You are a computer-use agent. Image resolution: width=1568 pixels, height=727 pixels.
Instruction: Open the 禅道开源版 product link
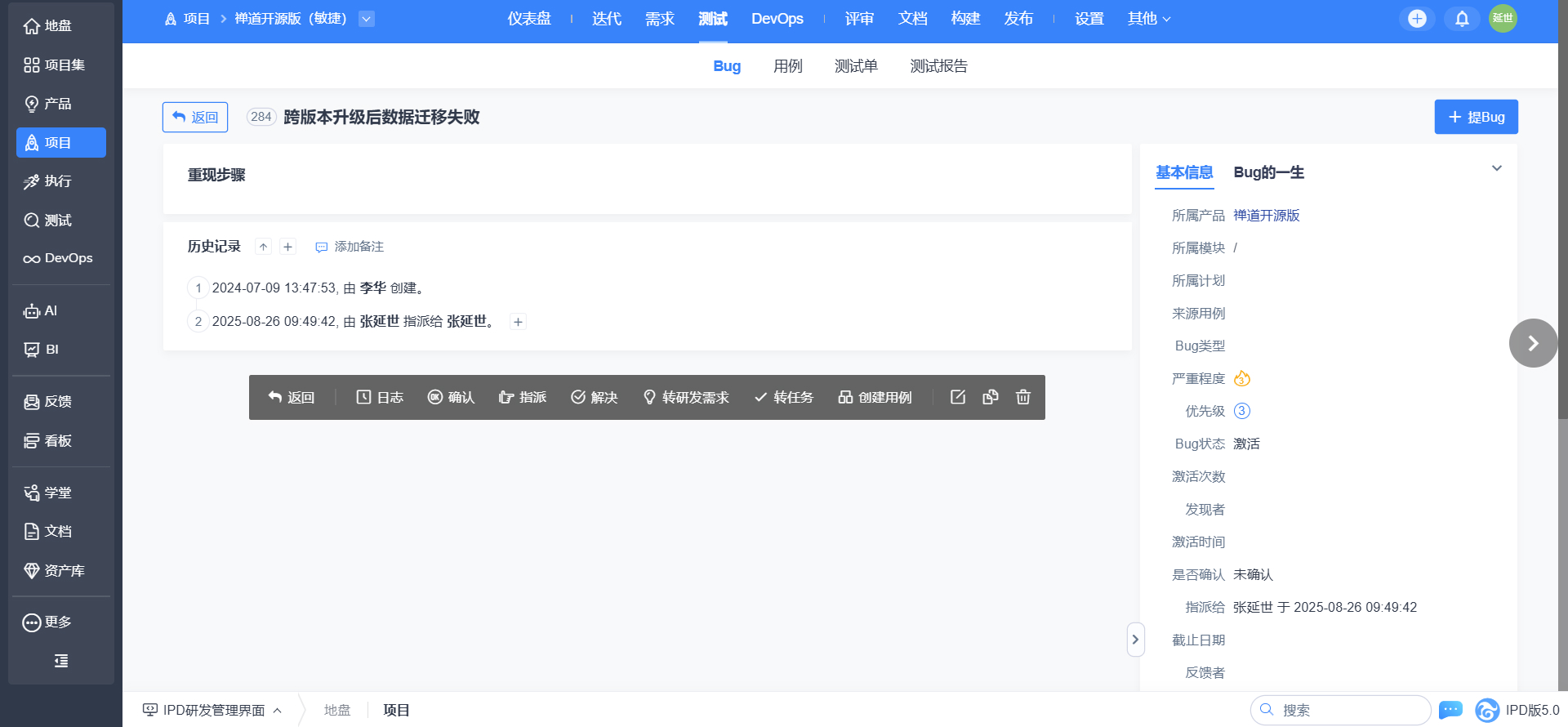(1266, 216)
